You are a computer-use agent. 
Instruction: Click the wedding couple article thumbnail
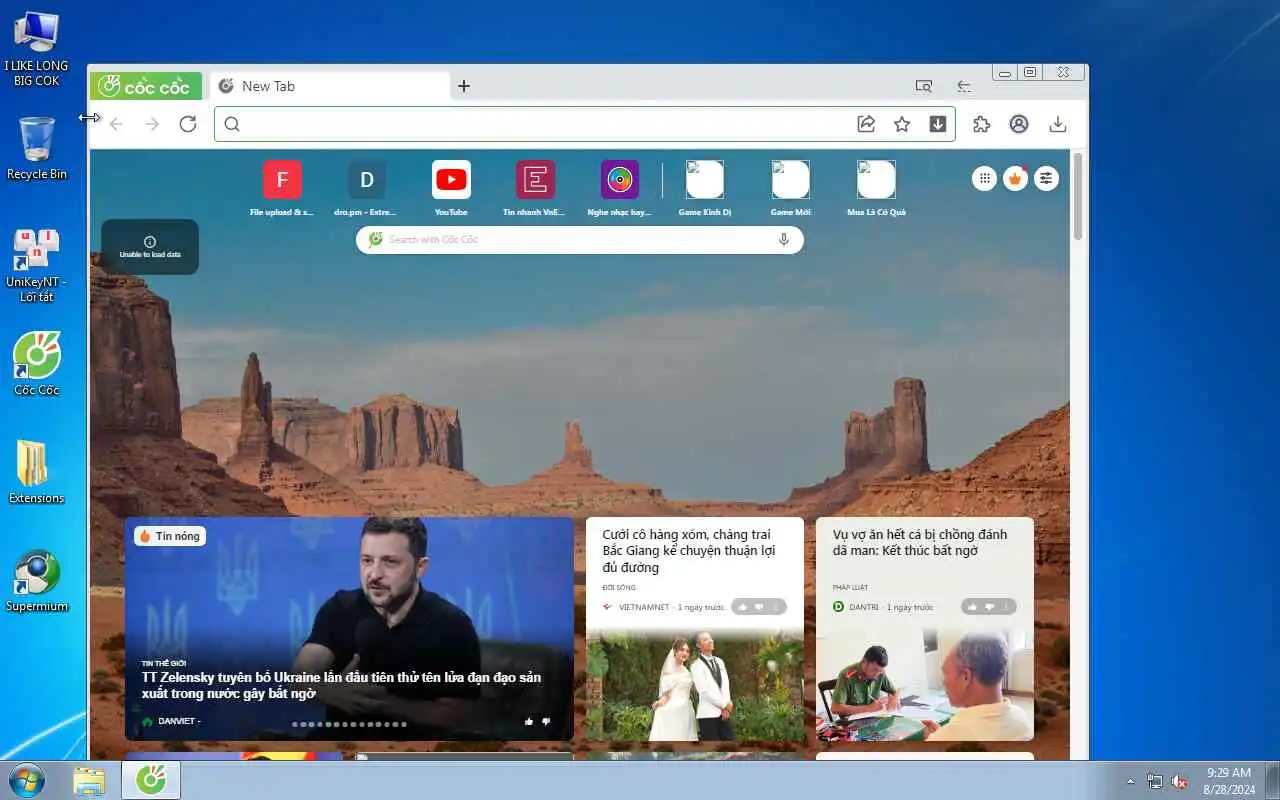(695, 684)
